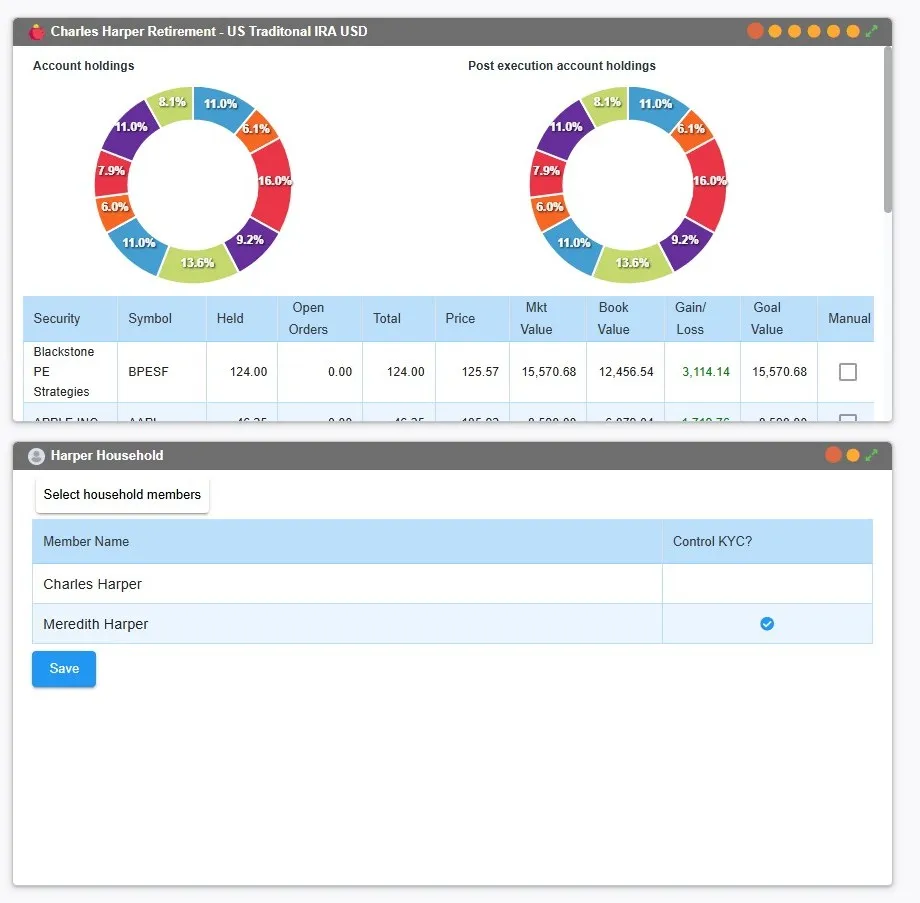Uncheck Control KYC for Meredith Harper
Viewport: 920px width, 903px height.
767,624
